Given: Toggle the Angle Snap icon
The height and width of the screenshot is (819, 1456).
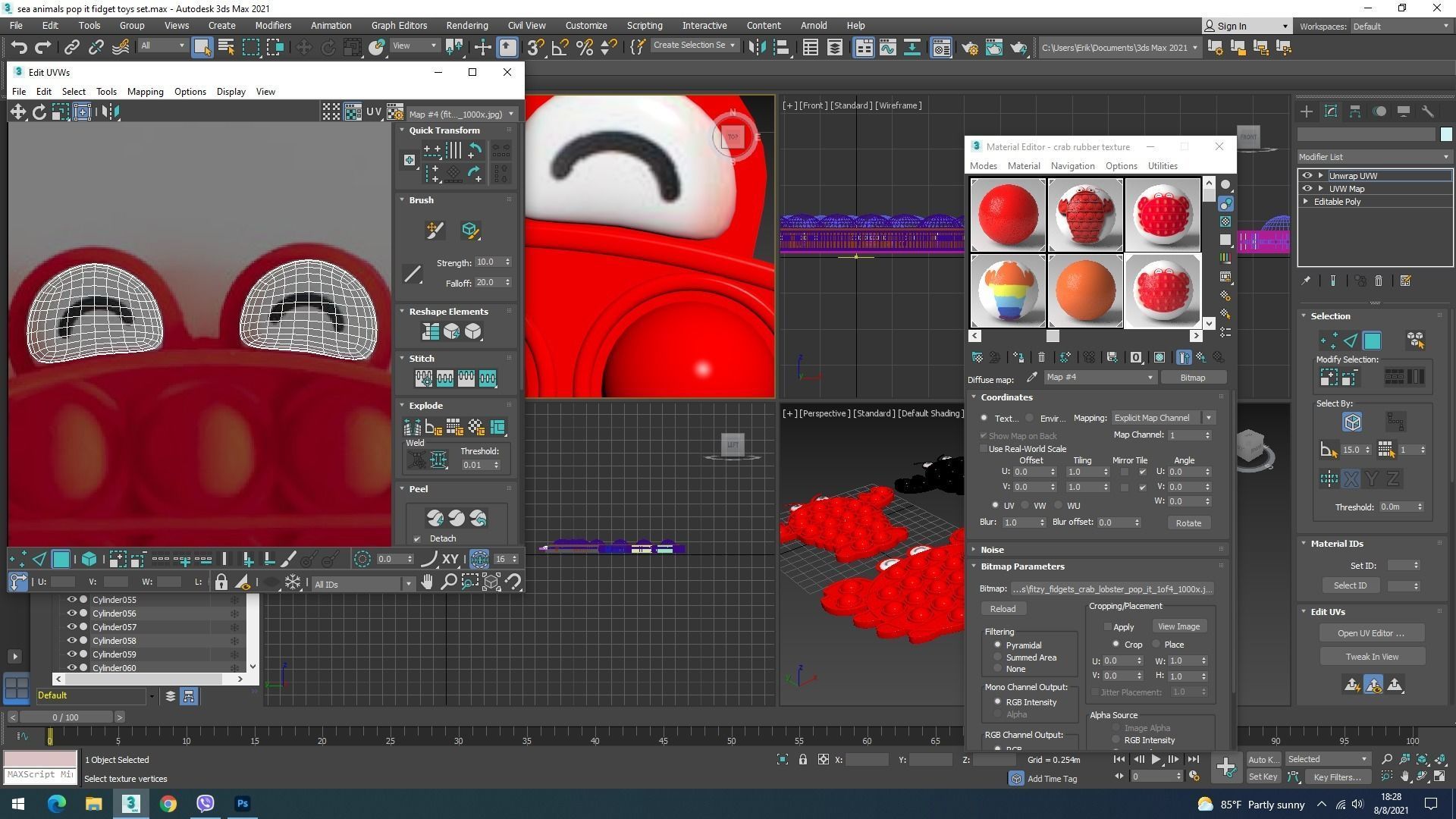Looking at the screenshot, I should (560, 47).
